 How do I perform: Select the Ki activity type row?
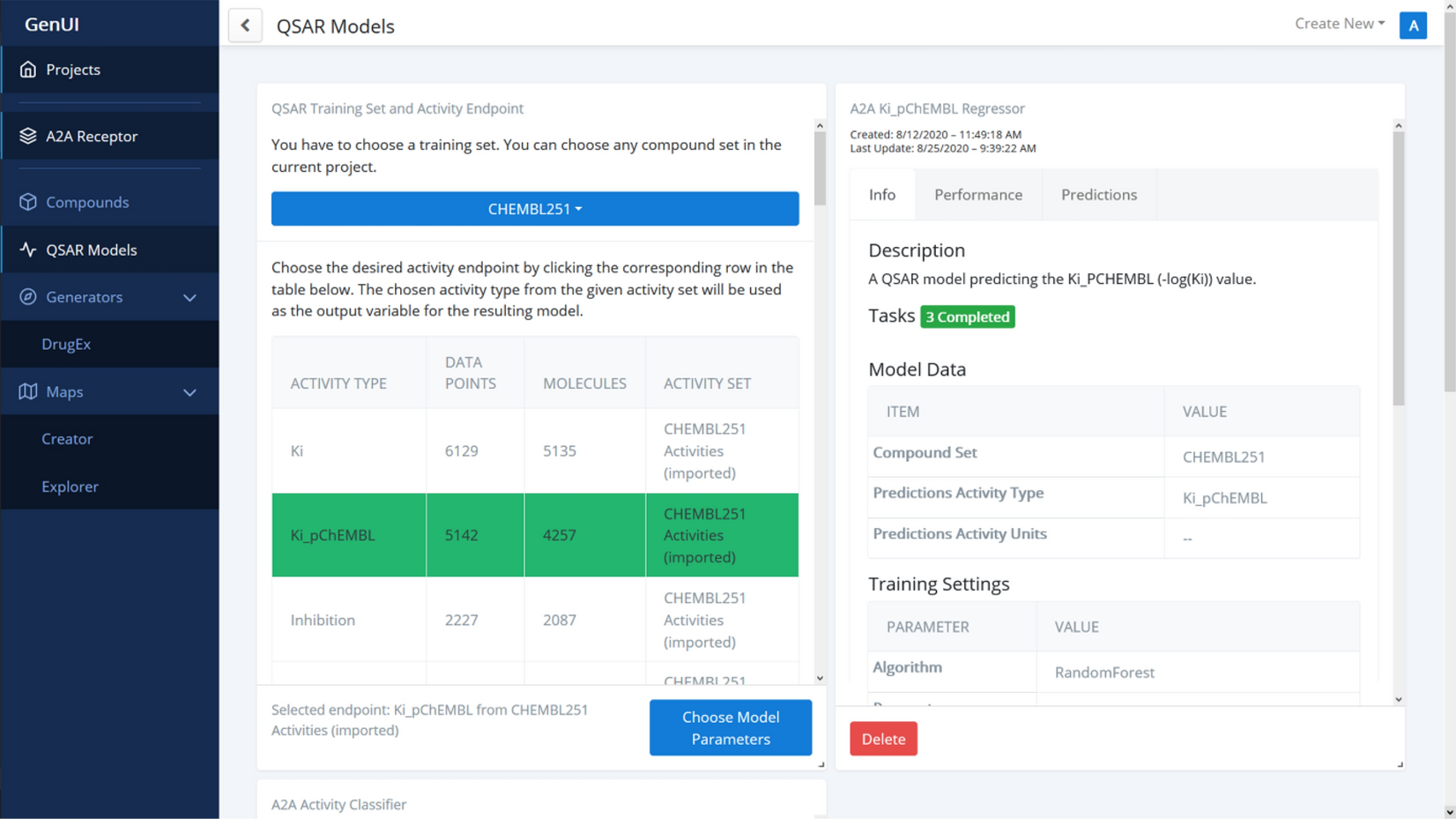535,450
